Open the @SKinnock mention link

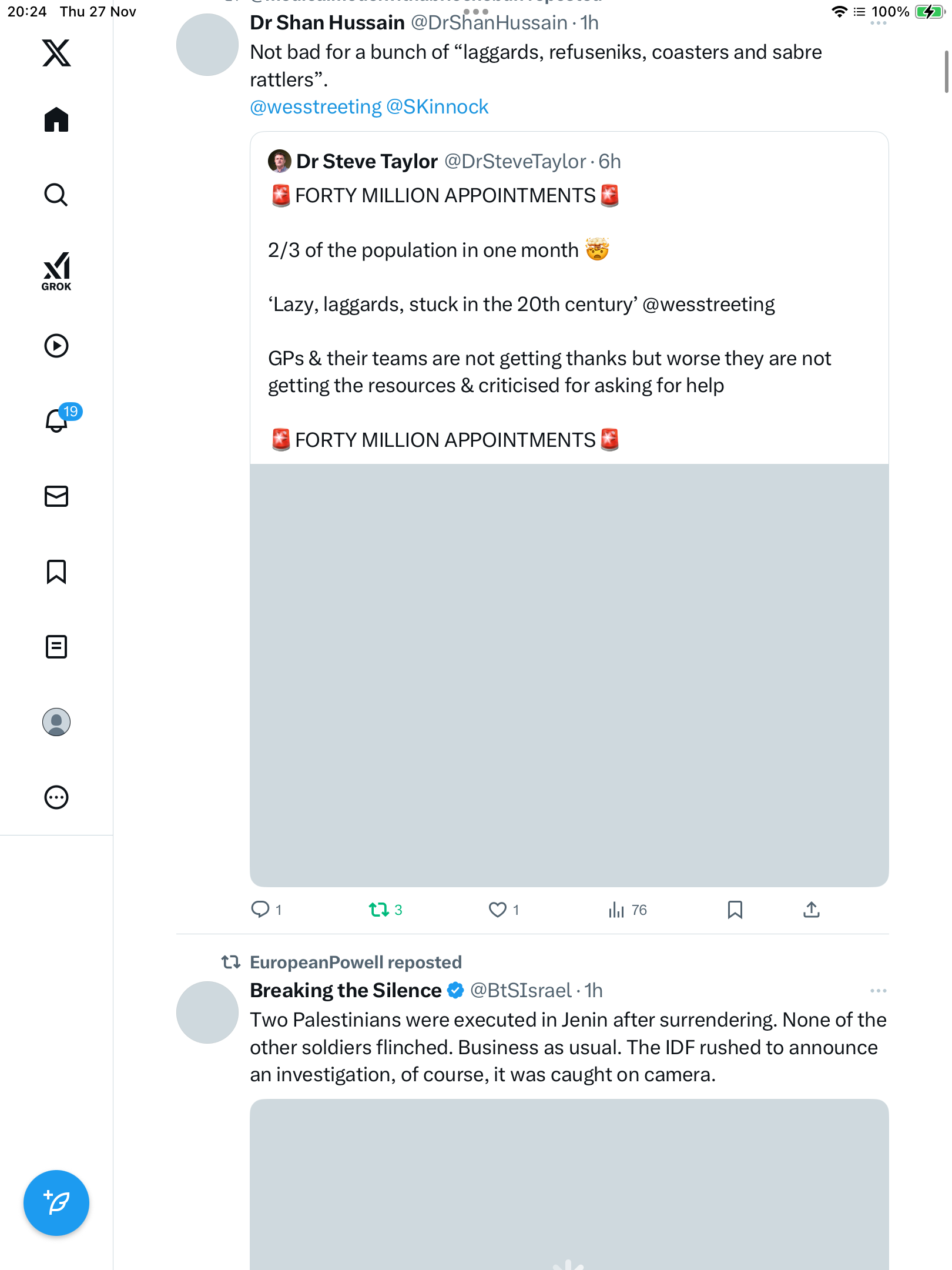click(x=437, y=107)
